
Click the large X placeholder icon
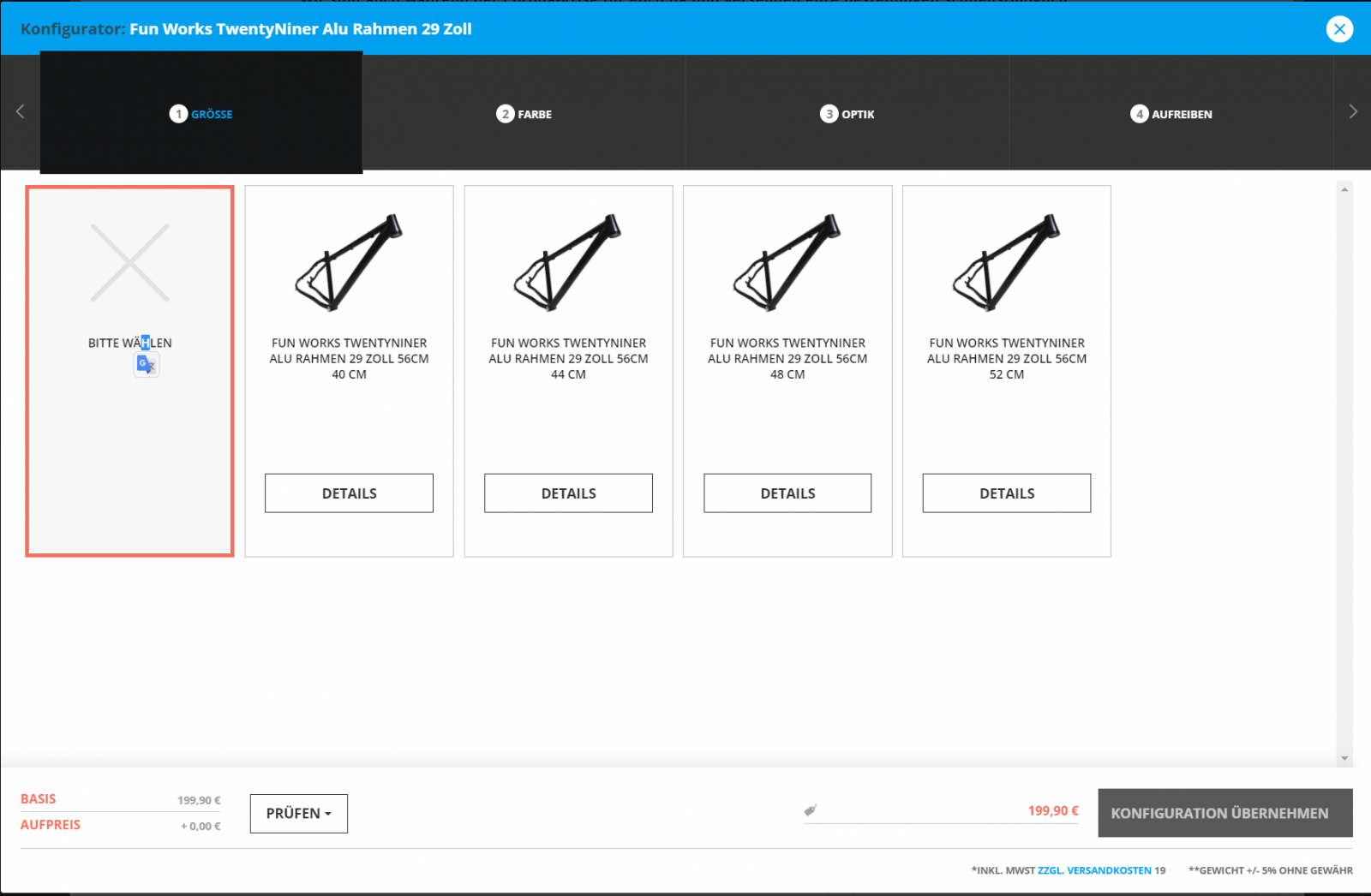tap(130, 263)
